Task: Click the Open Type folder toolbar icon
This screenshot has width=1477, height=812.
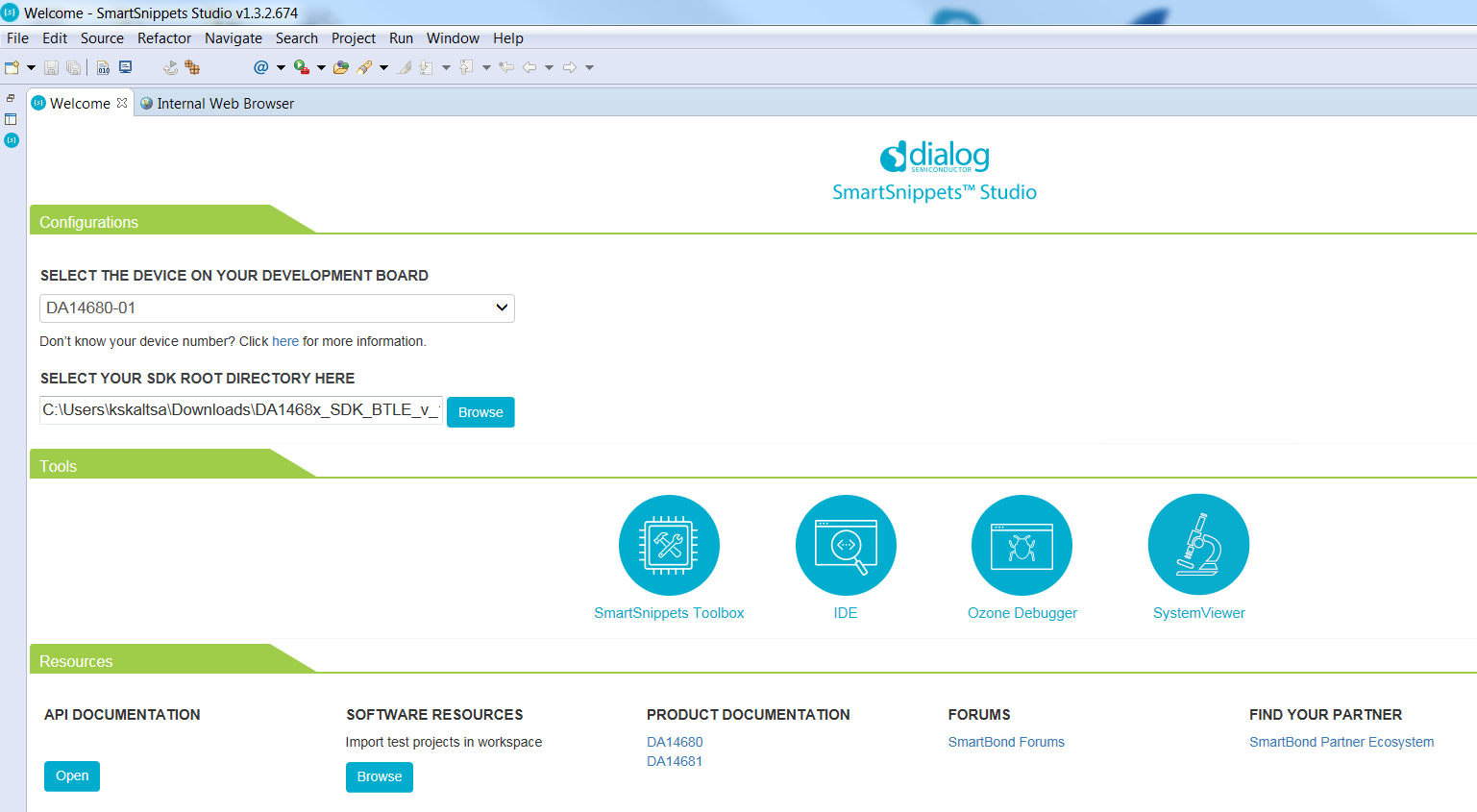Action: (x=341, y=67)
